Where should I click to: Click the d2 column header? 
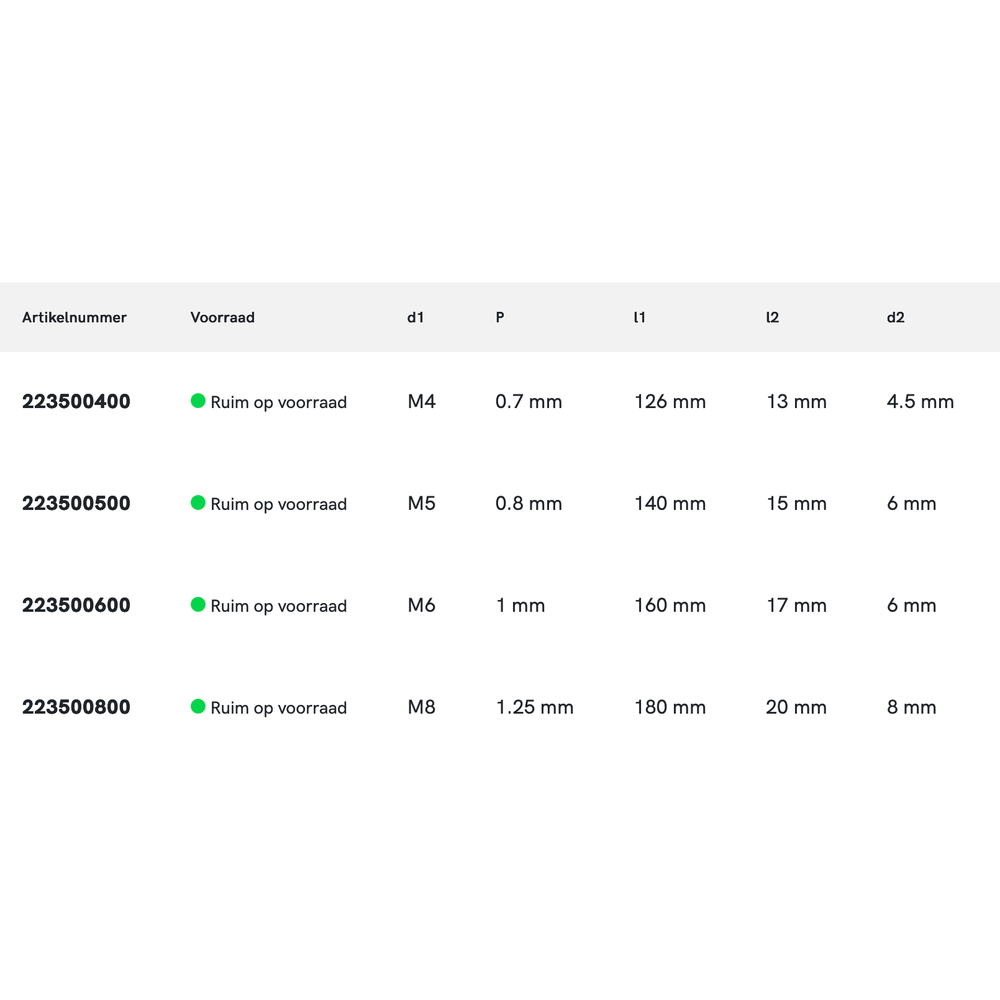(x=895, y=318)
